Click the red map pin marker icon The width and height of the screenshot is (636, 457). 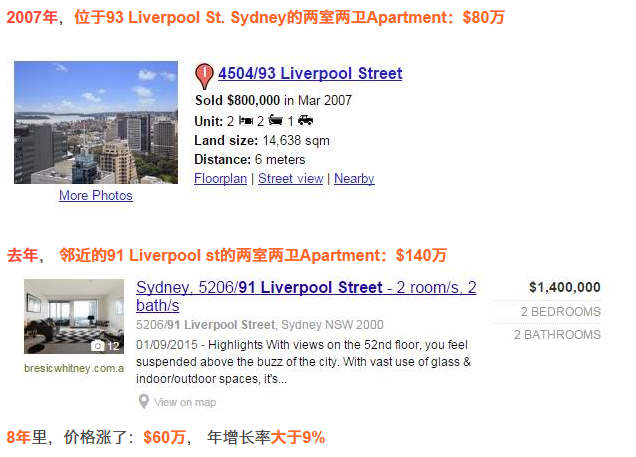204,76
